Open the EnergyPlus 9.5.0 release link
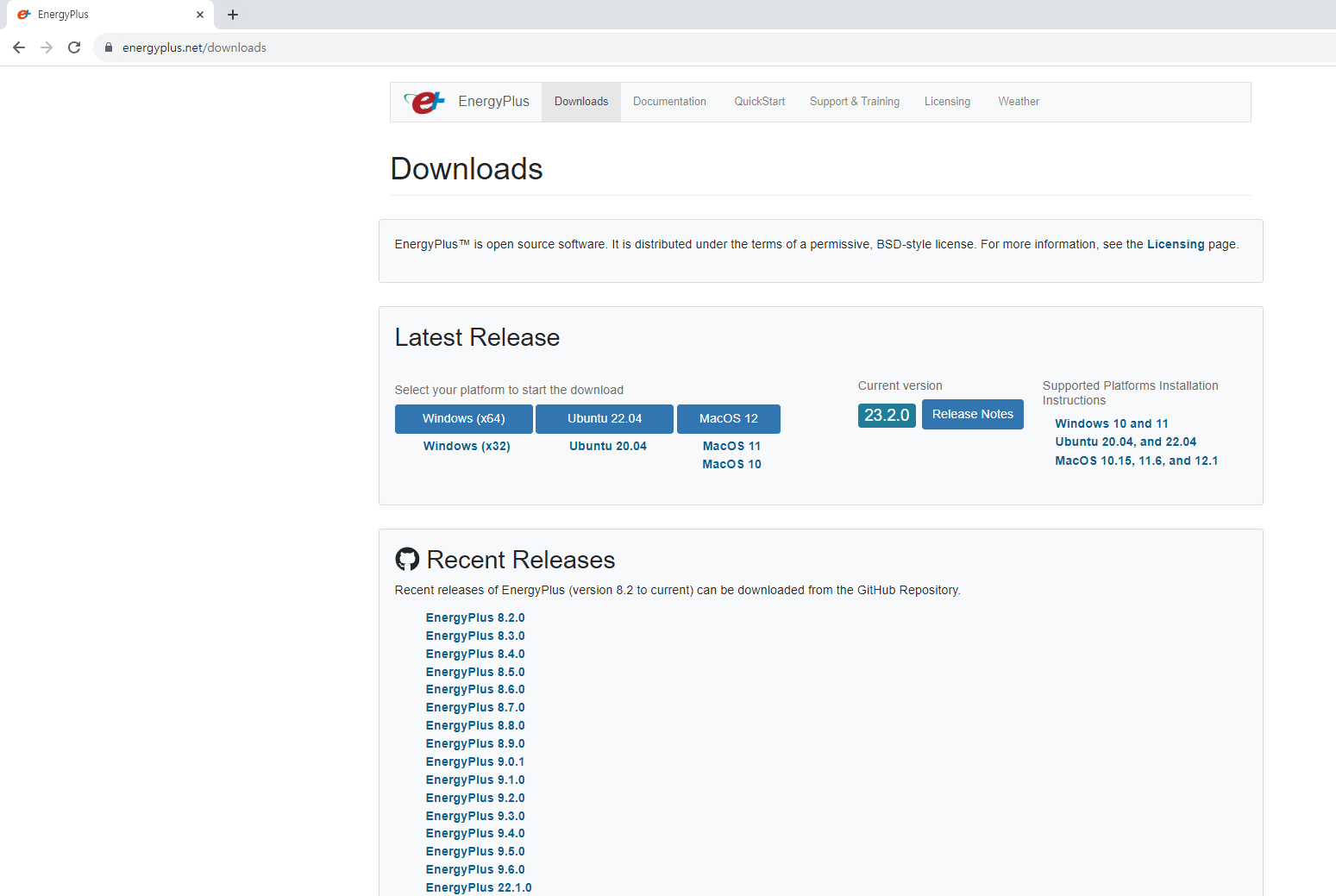The width and height of the screenshot is (1336, 896). (475, 851)
